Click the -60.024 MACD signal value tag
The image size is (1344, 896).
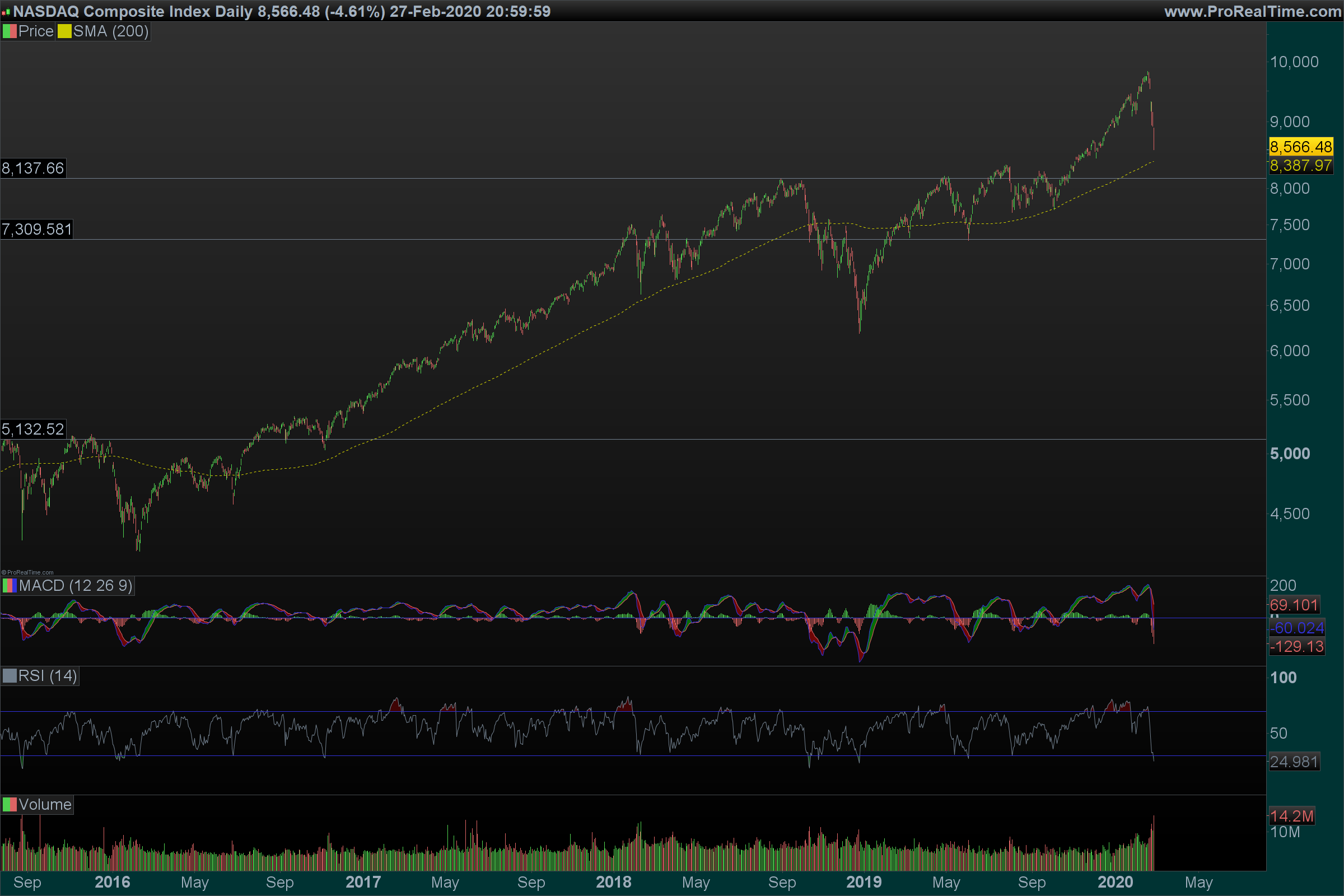click(x=1296, y=628)
